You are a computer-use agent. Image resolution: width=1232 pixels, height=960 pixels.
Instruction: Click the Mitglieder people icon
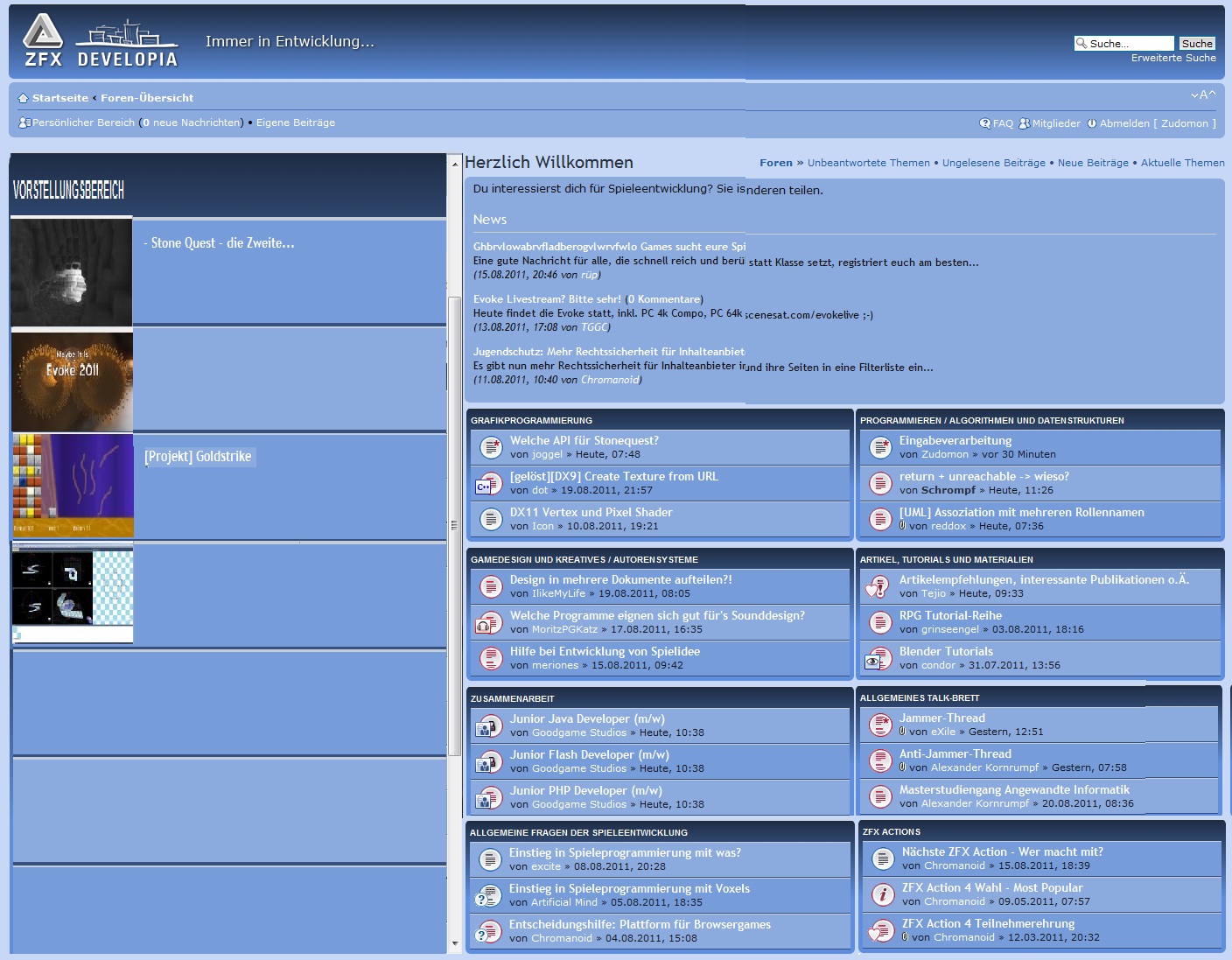[1025, 123]
